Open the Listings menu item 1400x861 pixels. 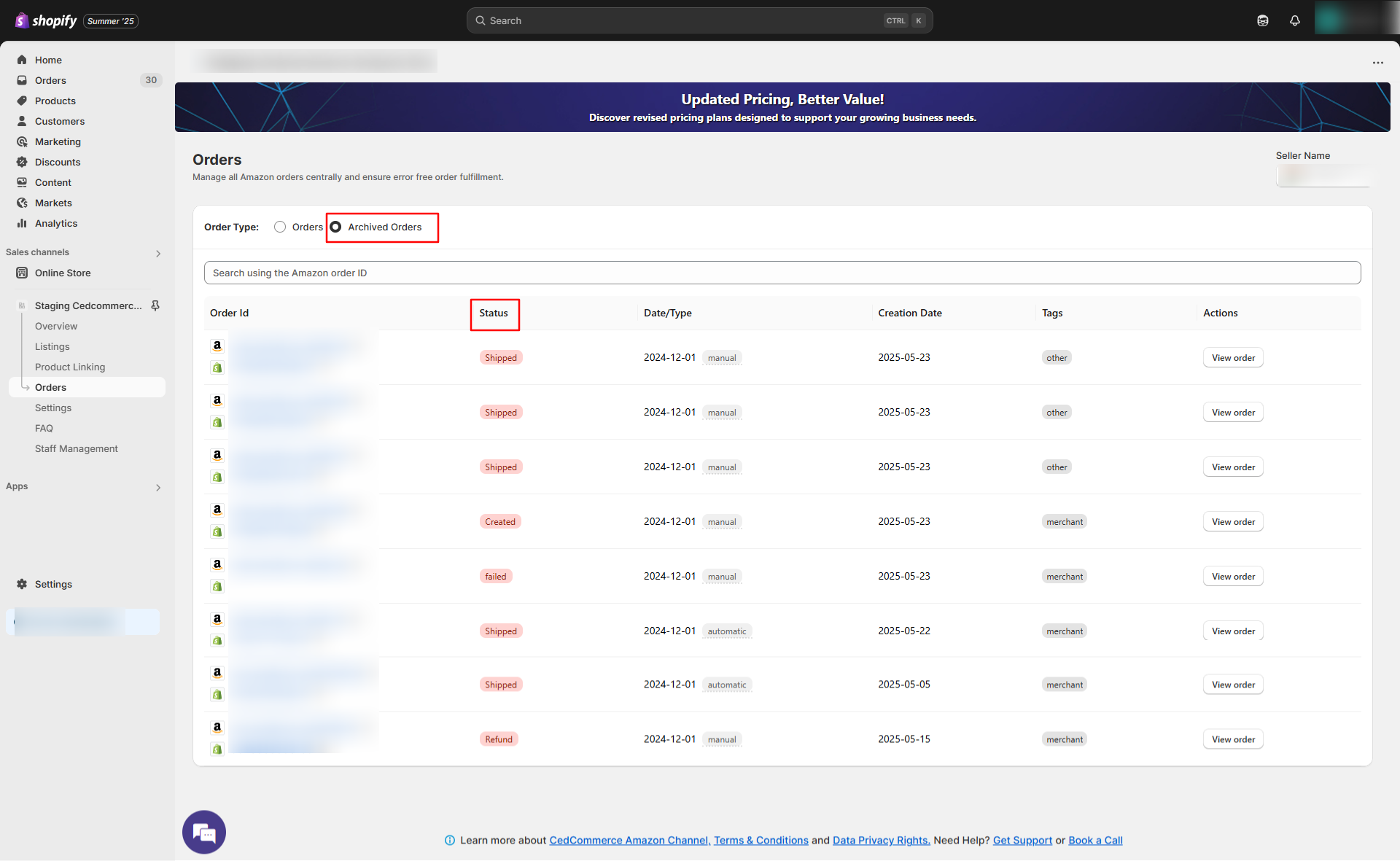[x=52, y=346]
